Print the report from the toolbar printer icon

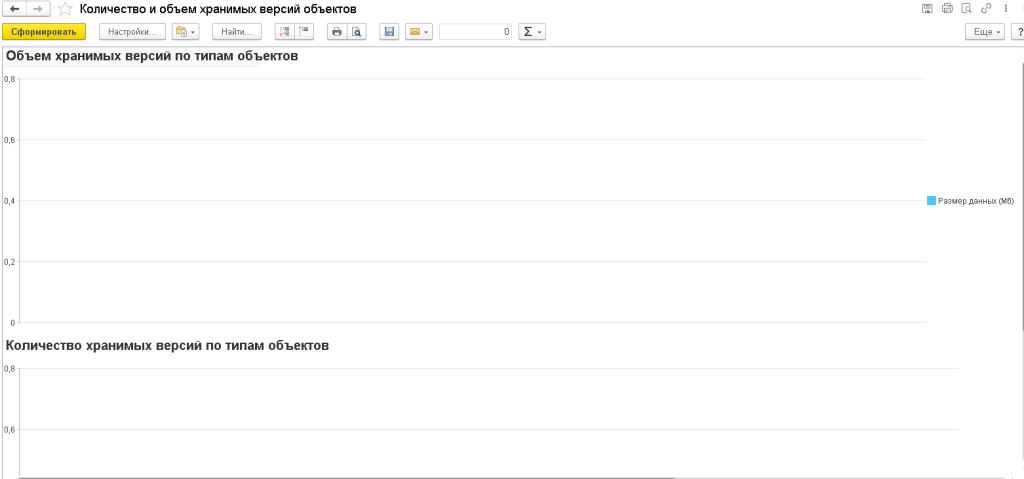coord(337,31)
